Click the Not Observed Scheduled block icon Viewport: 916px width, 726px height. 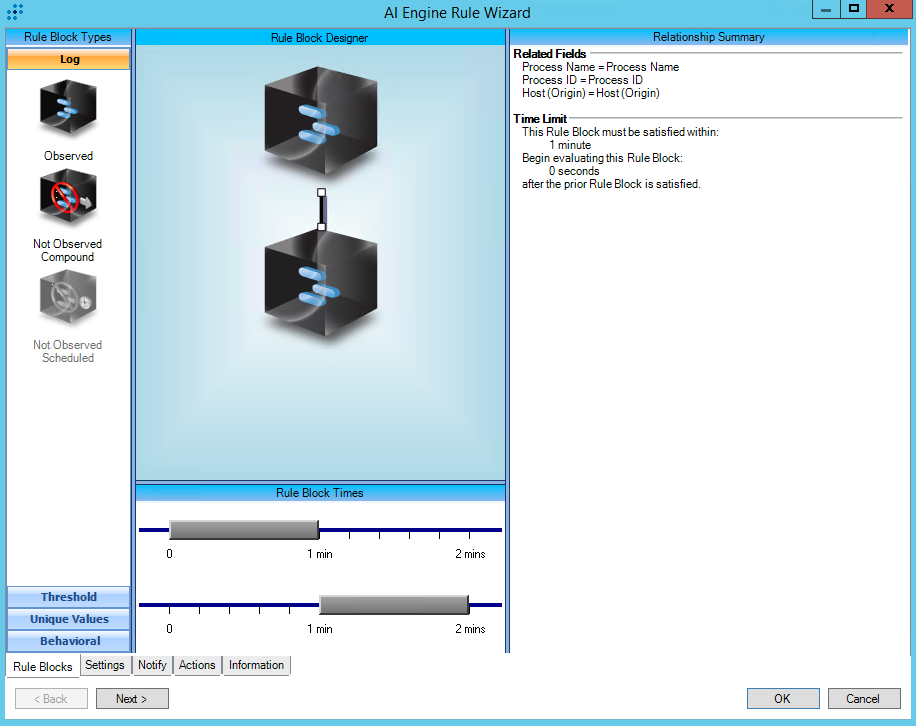coord(68,298)
